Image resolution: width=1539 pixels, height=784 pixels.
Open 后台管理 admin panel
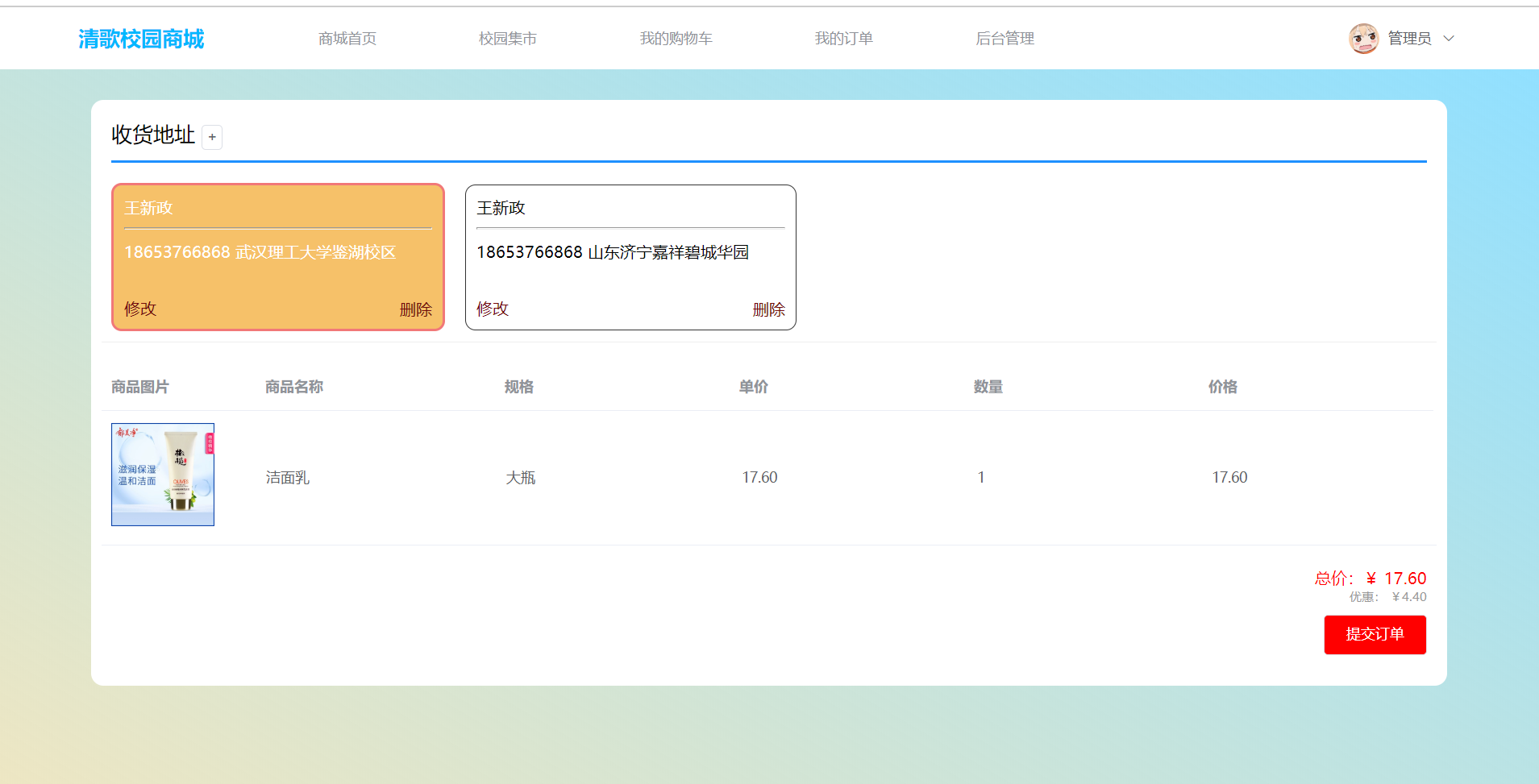pos(1004,38)
